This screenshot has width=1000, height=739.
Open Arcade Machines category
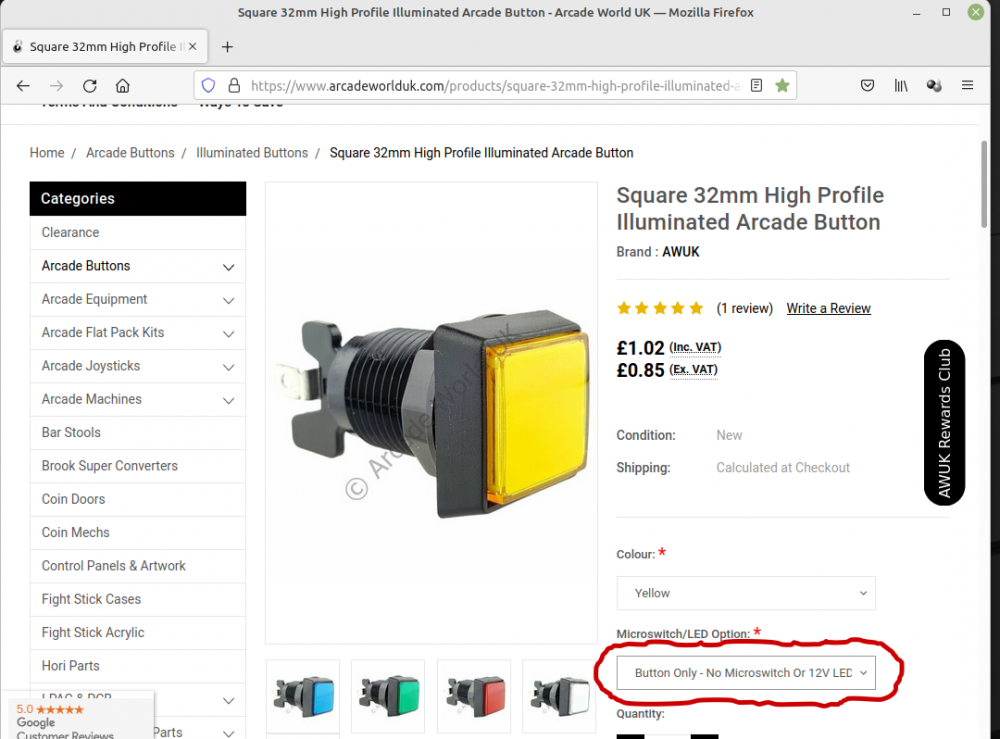[x=91, y=399]
